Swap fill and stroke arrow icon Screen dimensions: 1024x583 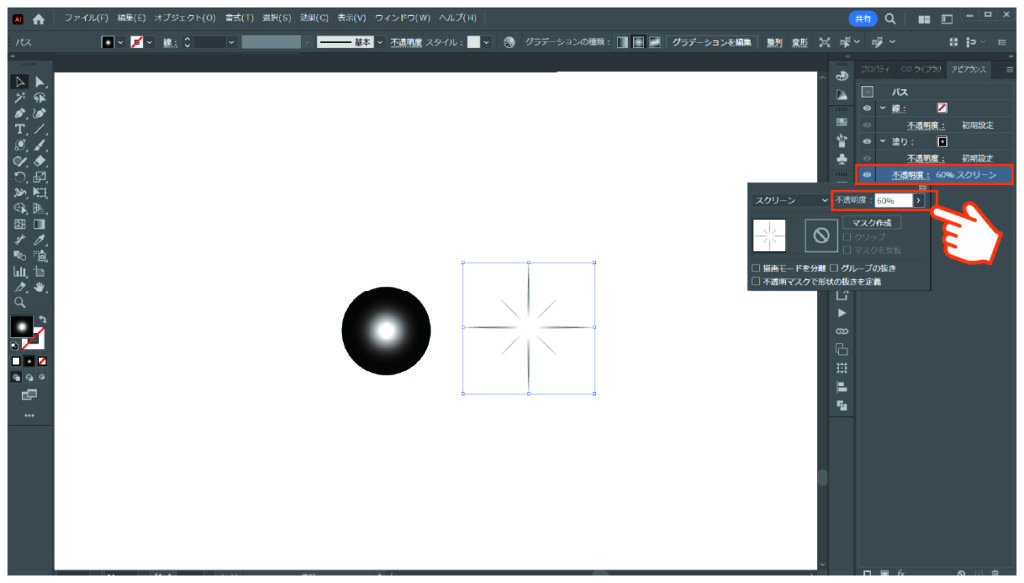point(42,320)
